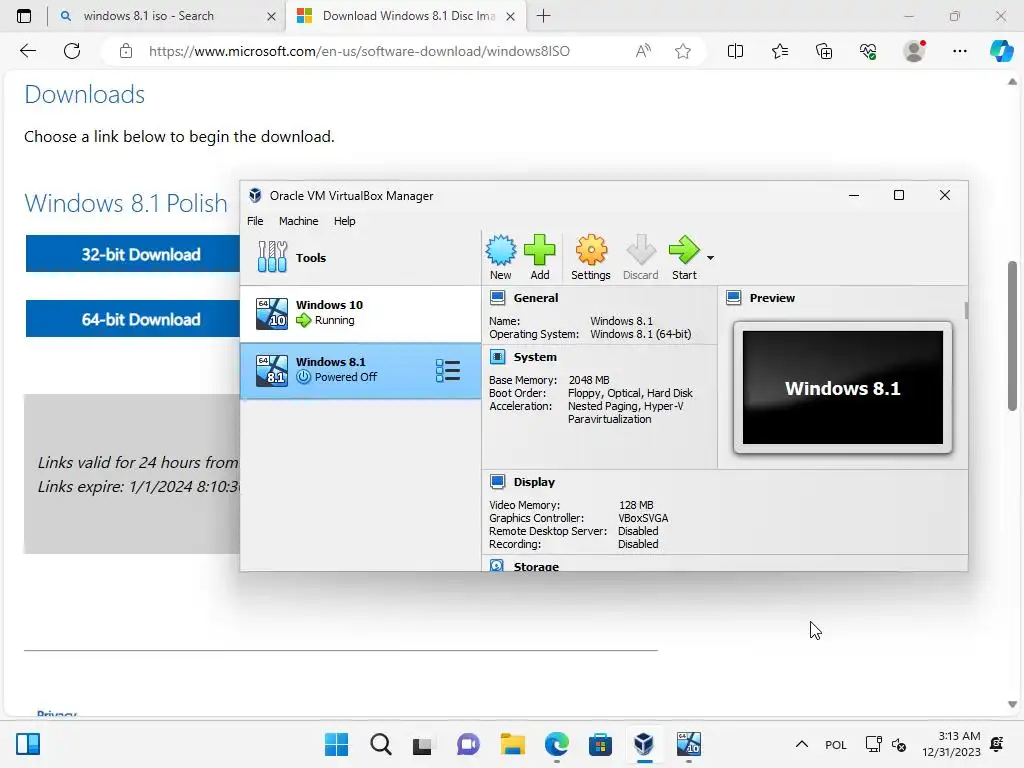The width and height of the screenshot is (1024, 768).
Task: Open Collections icon in Edge
Action: (x=824, y=51)
